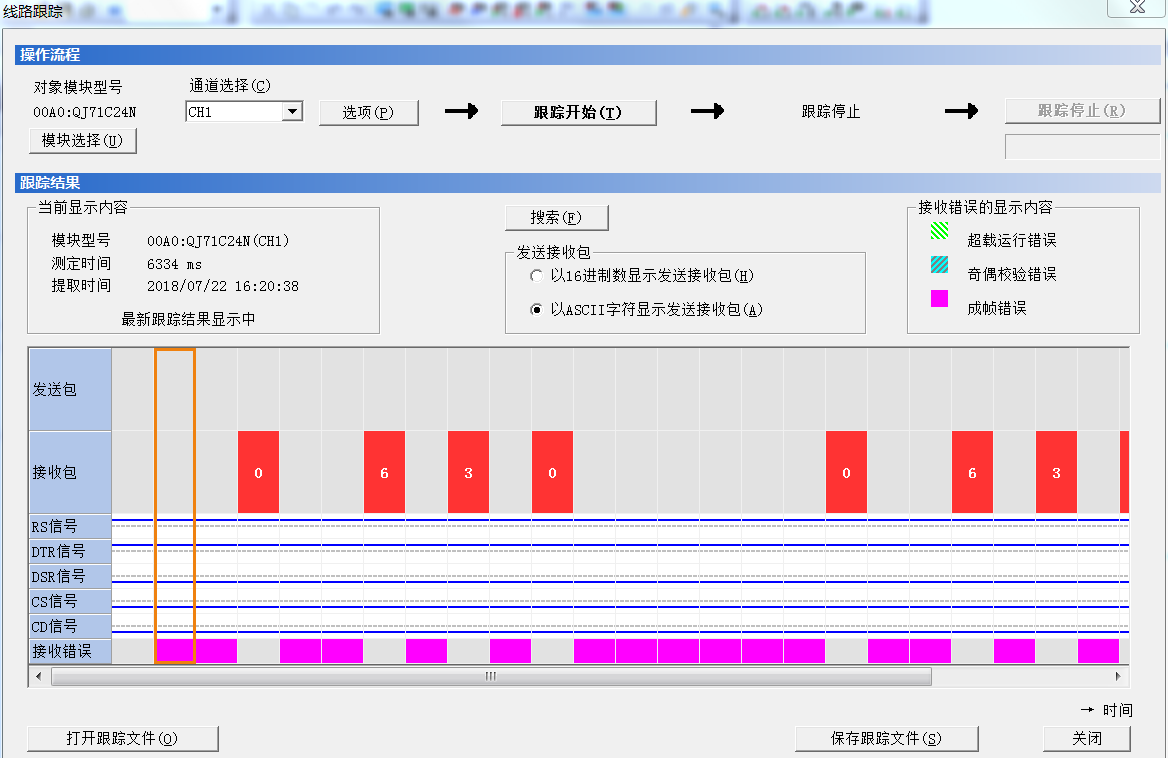Open trace file with 打开跟踪文件(O)
This screenshot has width=1168, height=758.
pyautogui.click(x=122, y=739)
